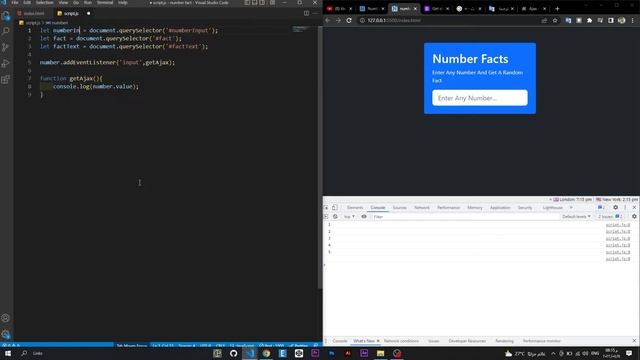Open Search view in VS Code activity bar
Image resolution: width=640 pixels, height=360 pixels.
pos(6,31)
